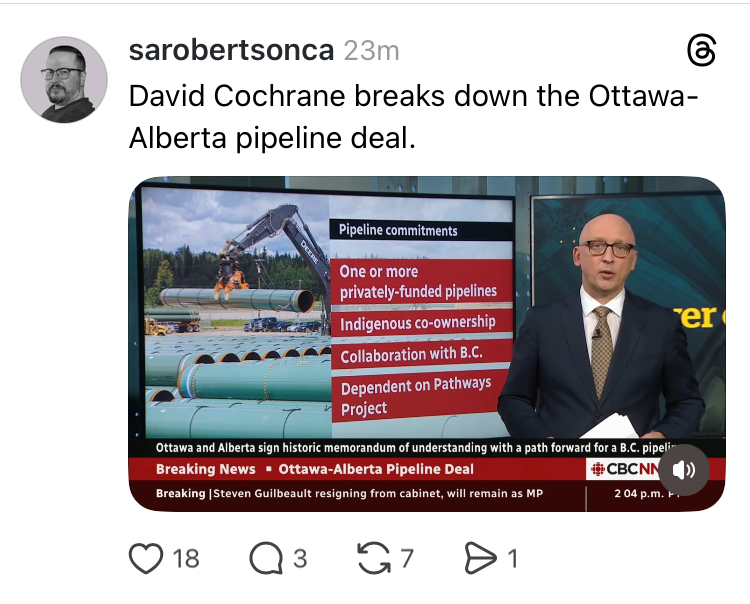View the 3 replies count
The height and width of the screenshot is (604, 750).
(300, 559)
